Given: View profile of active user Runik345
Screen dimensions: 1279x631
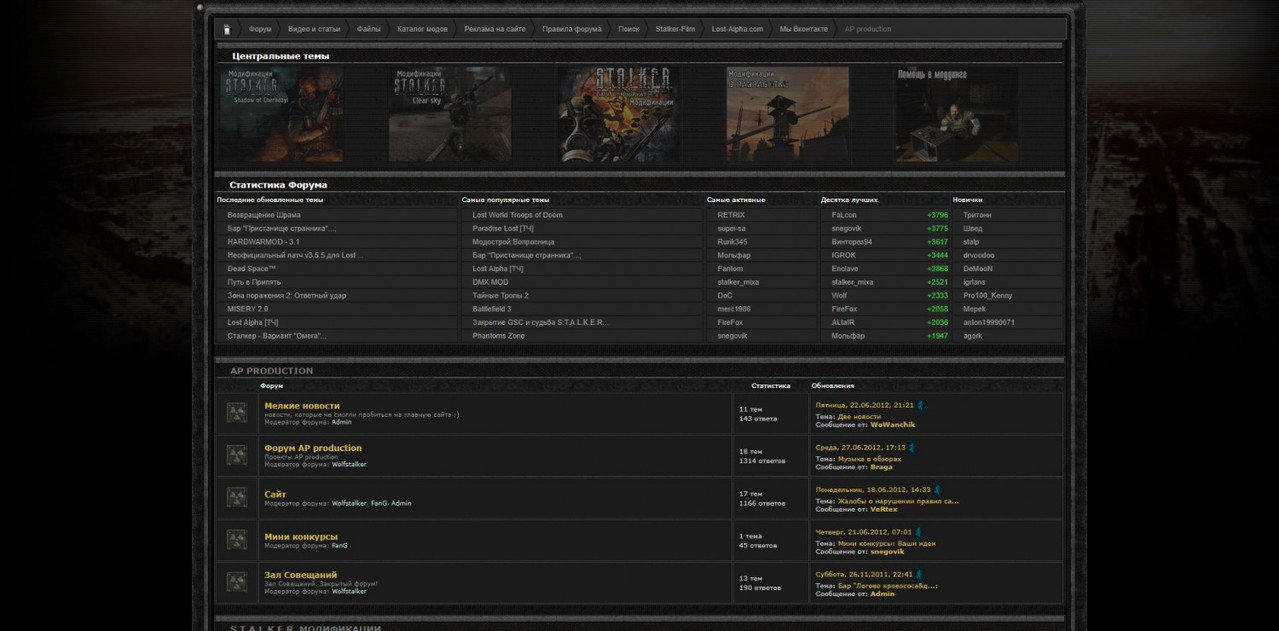Looking at the screenshot, I should tap(733, 242).
